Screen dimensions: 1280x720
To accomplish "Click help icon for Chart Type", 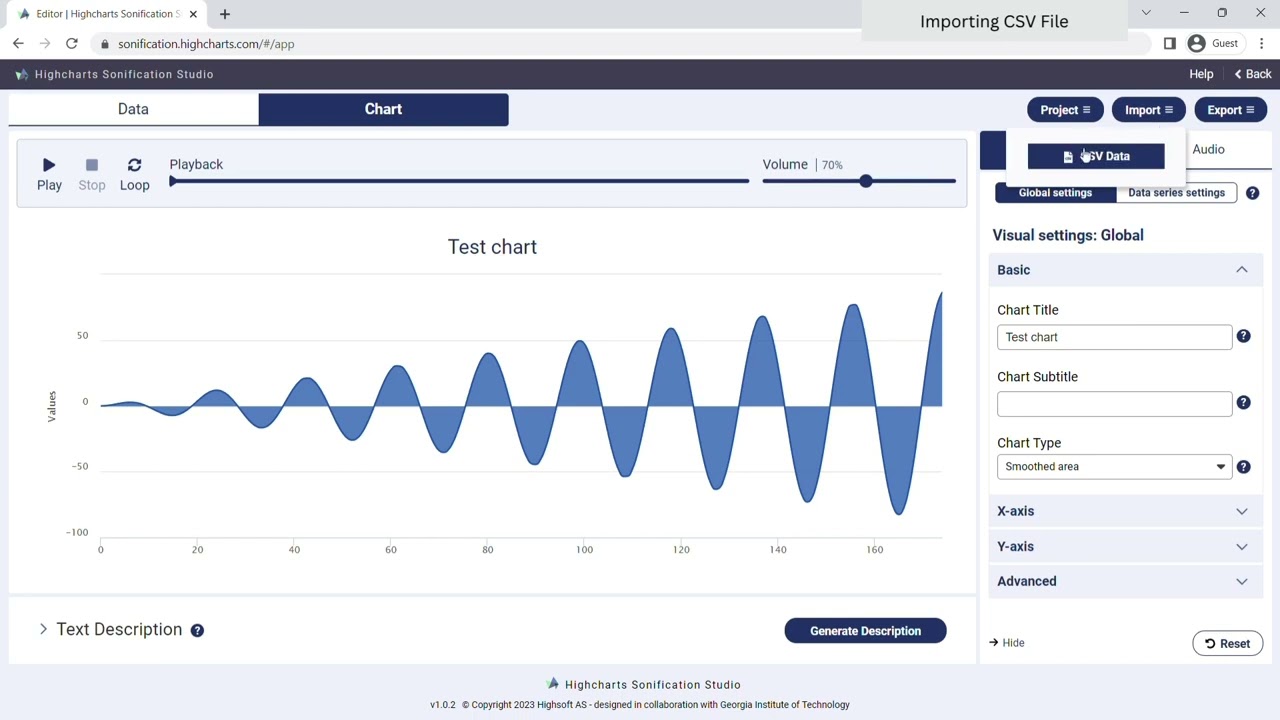I will coord(1243,467).
